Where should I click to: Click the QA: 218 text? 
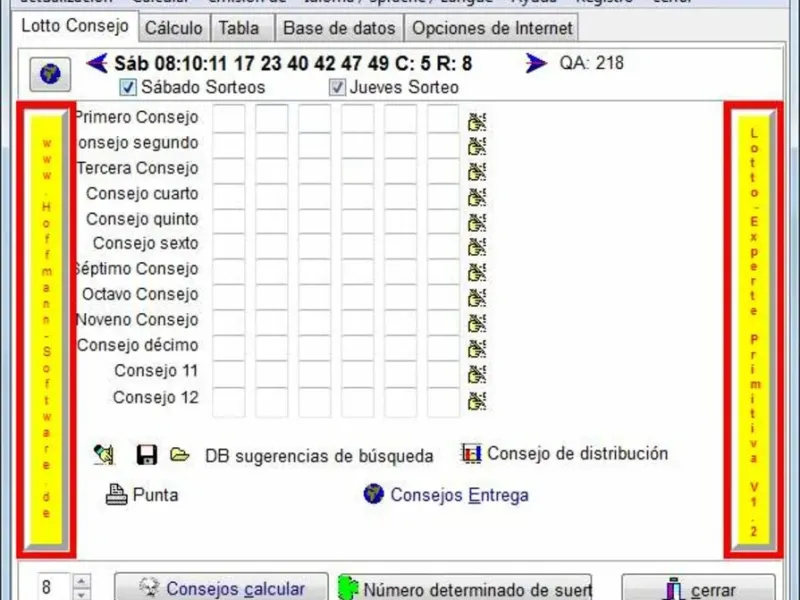[x=591, y=63]
